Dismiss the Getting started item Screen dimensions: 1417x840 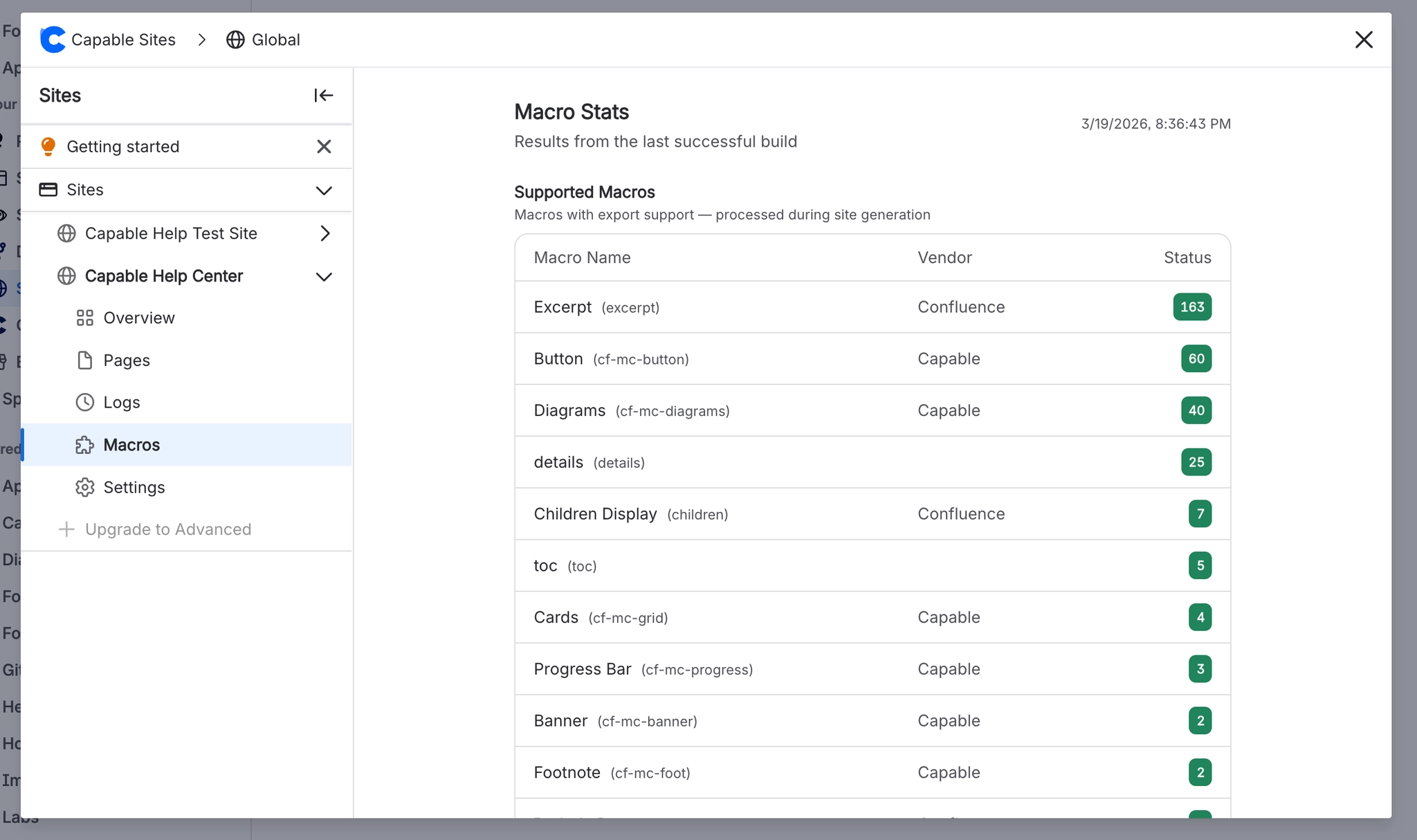pyautogui.click(x=324, y=147)
